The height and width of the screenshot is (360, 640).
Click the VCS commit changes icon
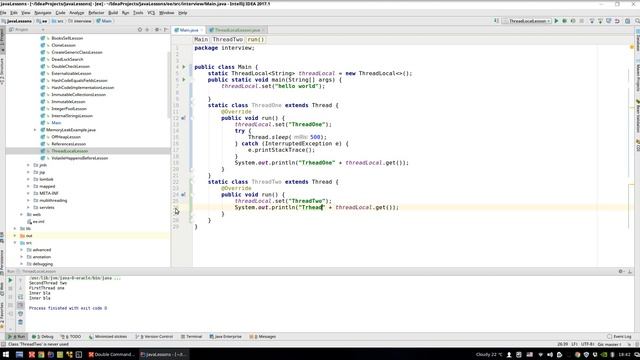600,21
